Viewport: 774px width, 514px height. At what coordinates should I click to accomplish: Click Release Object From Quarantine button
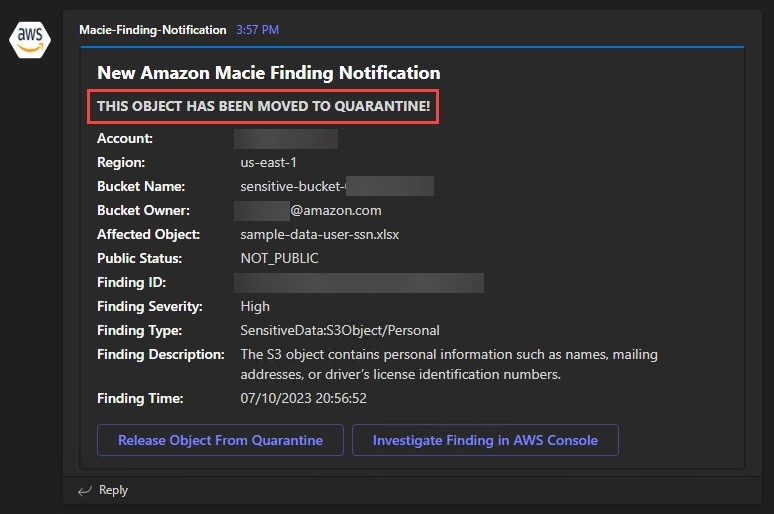(x=220, y=440)
